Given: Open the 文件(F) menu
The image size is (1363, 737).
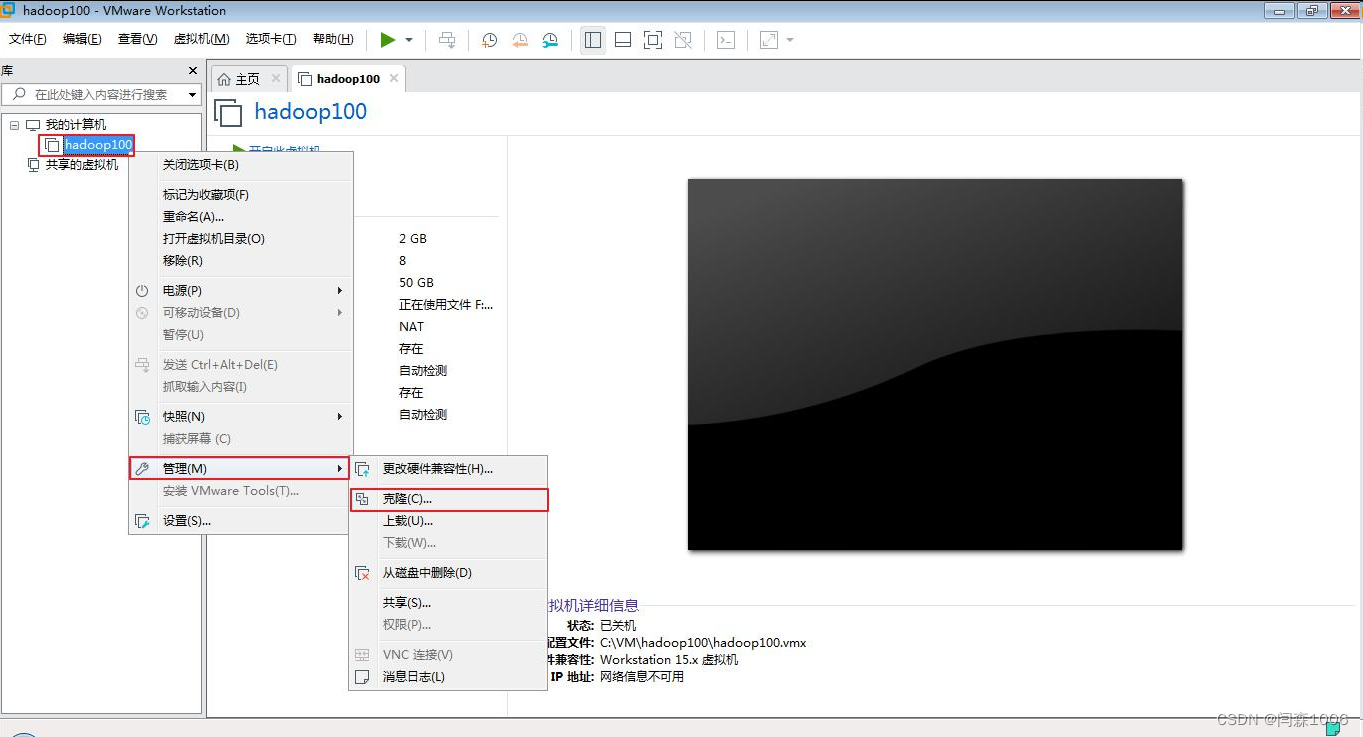Looking at the screenshot, I should 28,39.
